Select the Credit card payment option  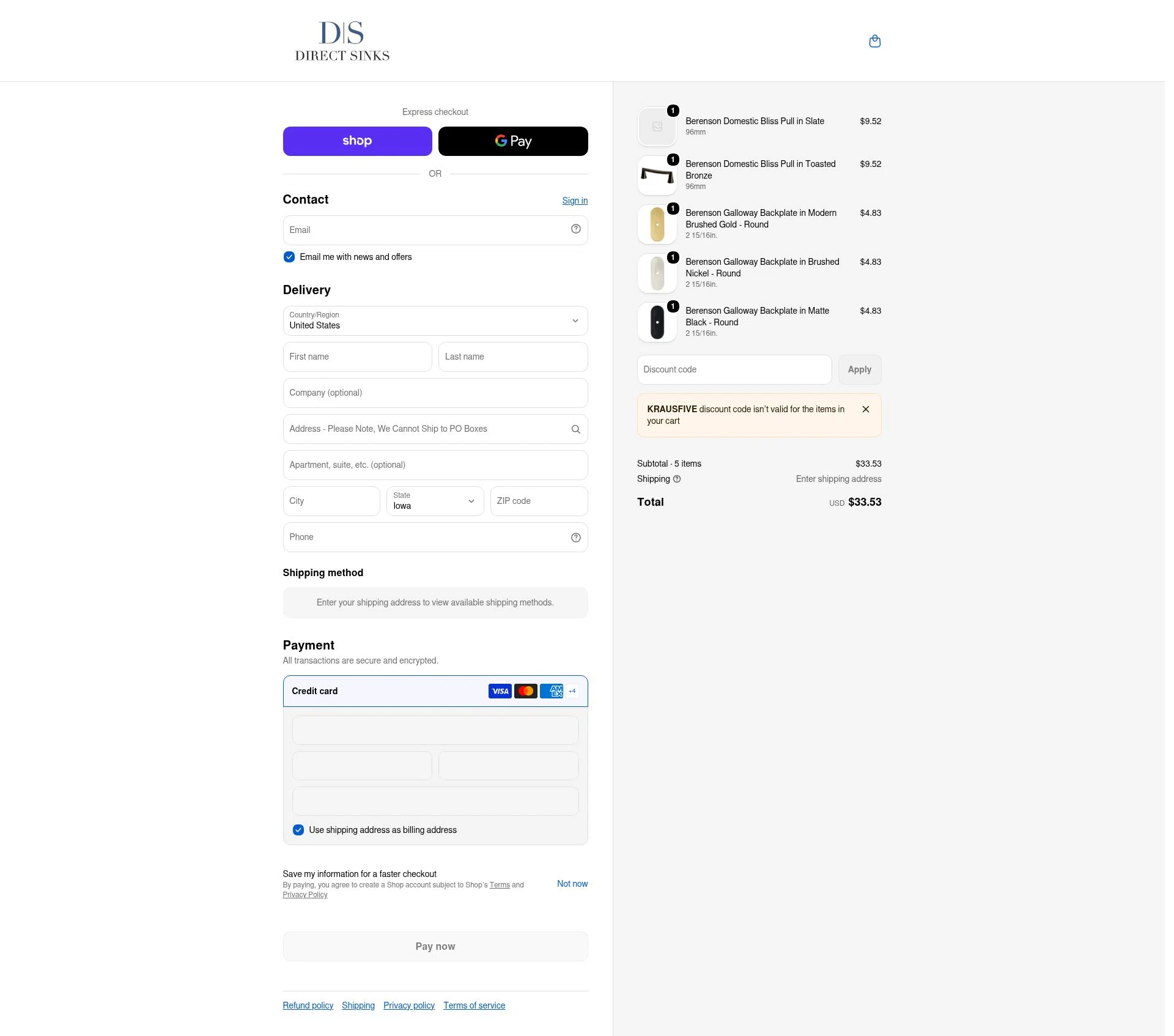click(x=435, y=691)
